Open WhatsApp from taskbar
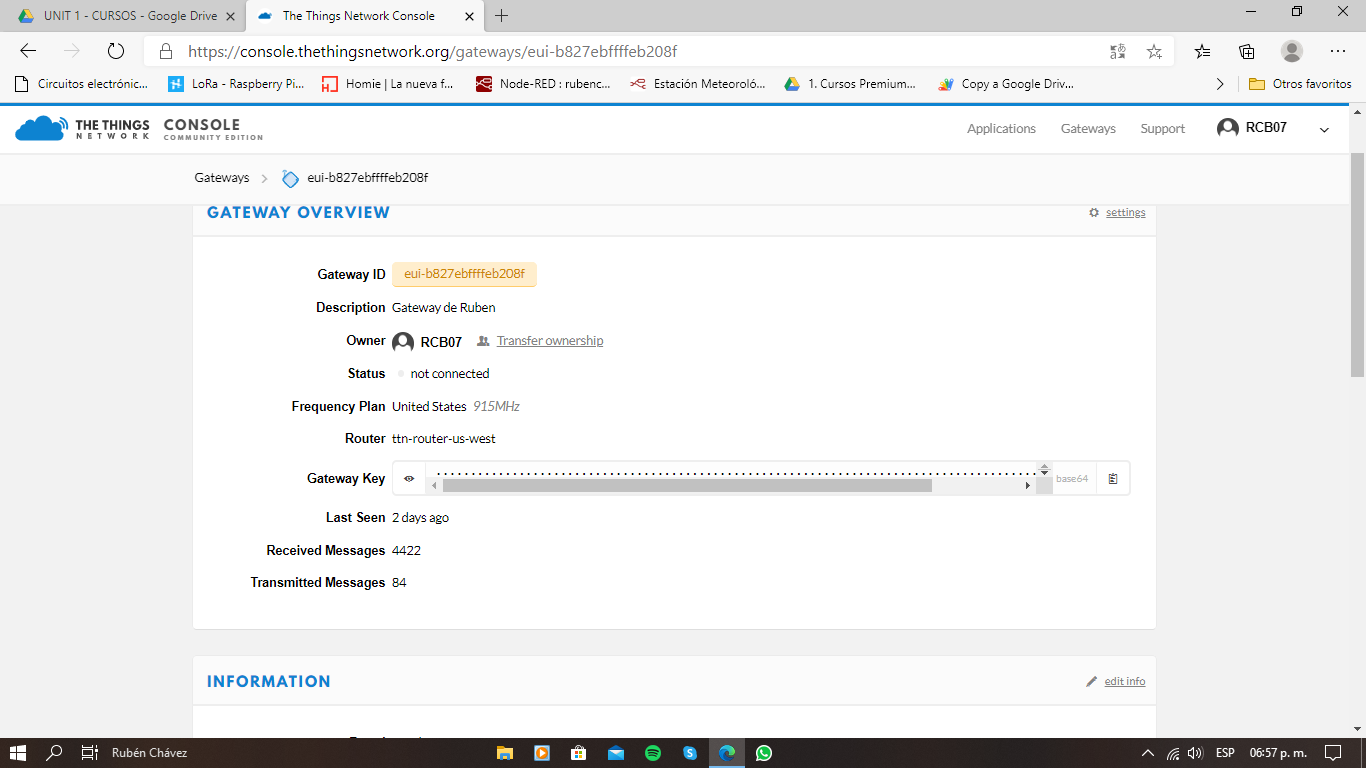 coord(764,753)
